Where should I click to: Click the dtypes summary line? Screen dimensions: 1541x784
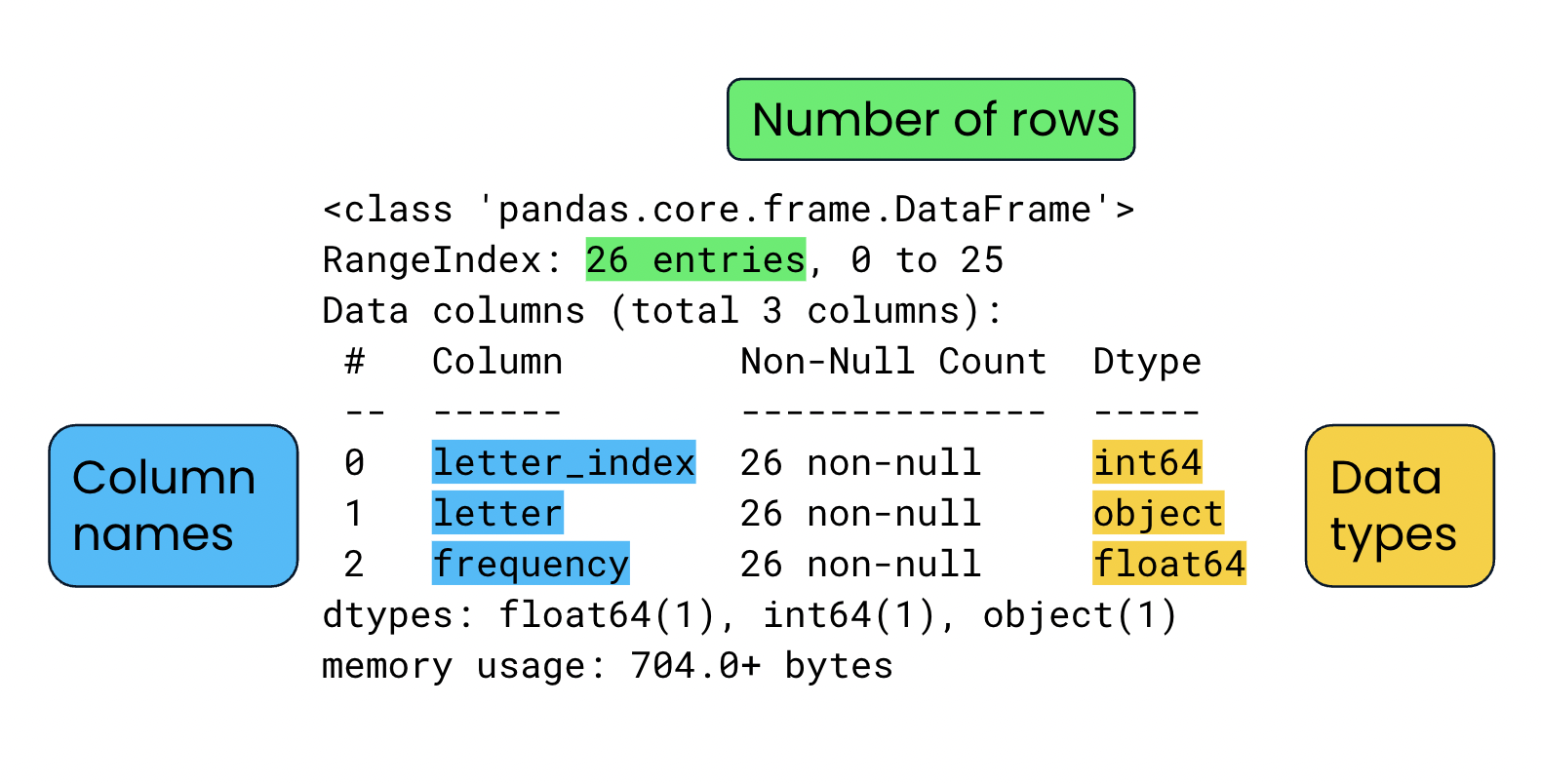point(749,615)
